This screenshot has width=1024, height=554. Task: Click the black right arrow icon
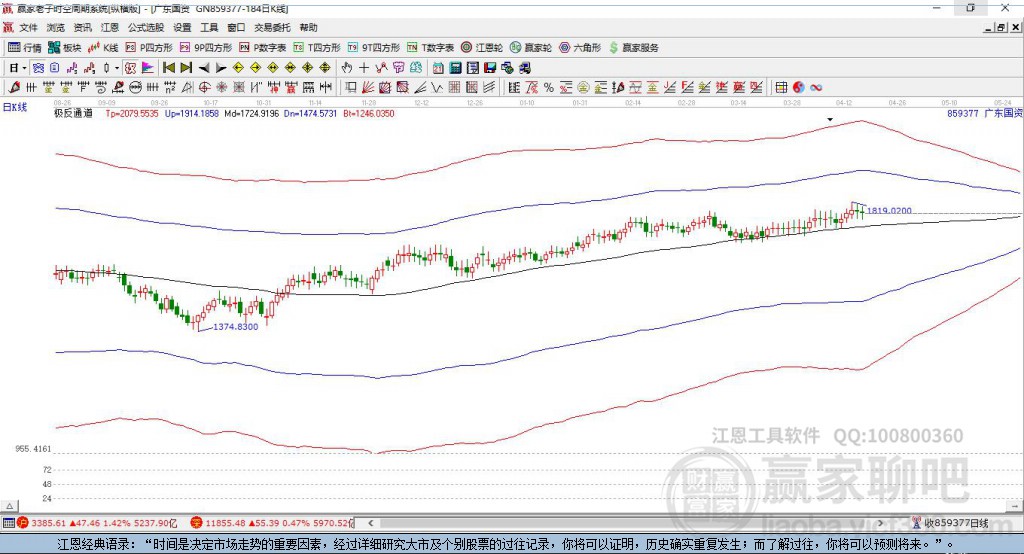[221, 68]
